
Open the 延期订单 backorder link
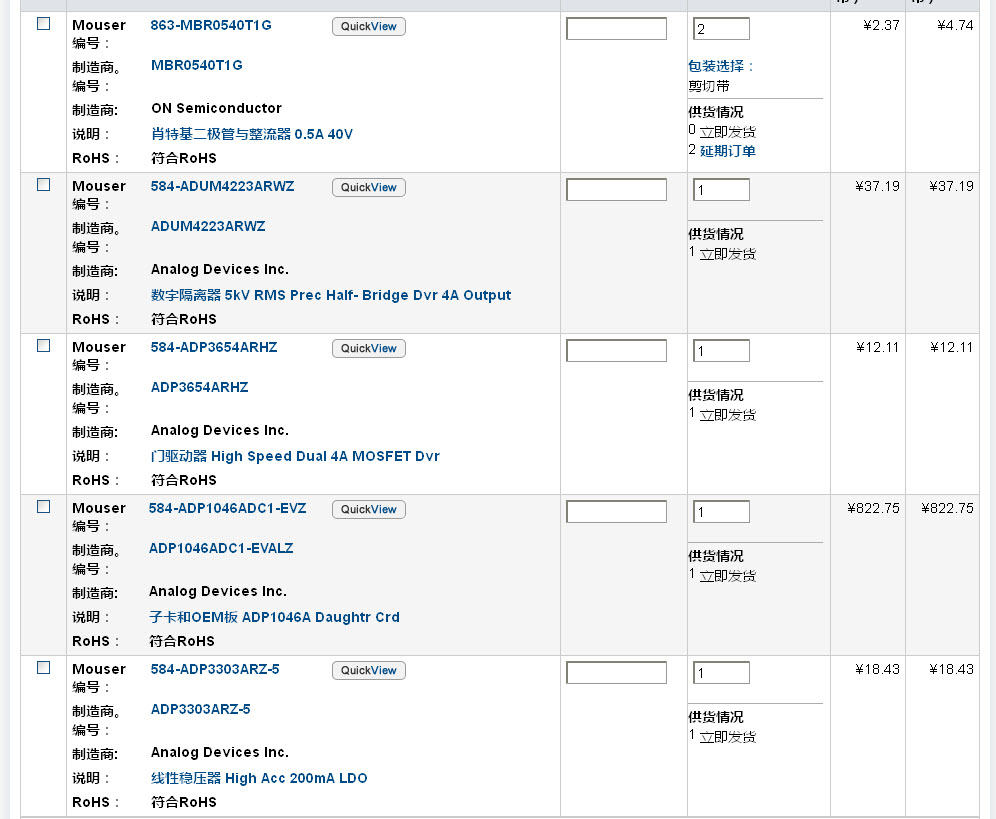click(x=727, y=152)
